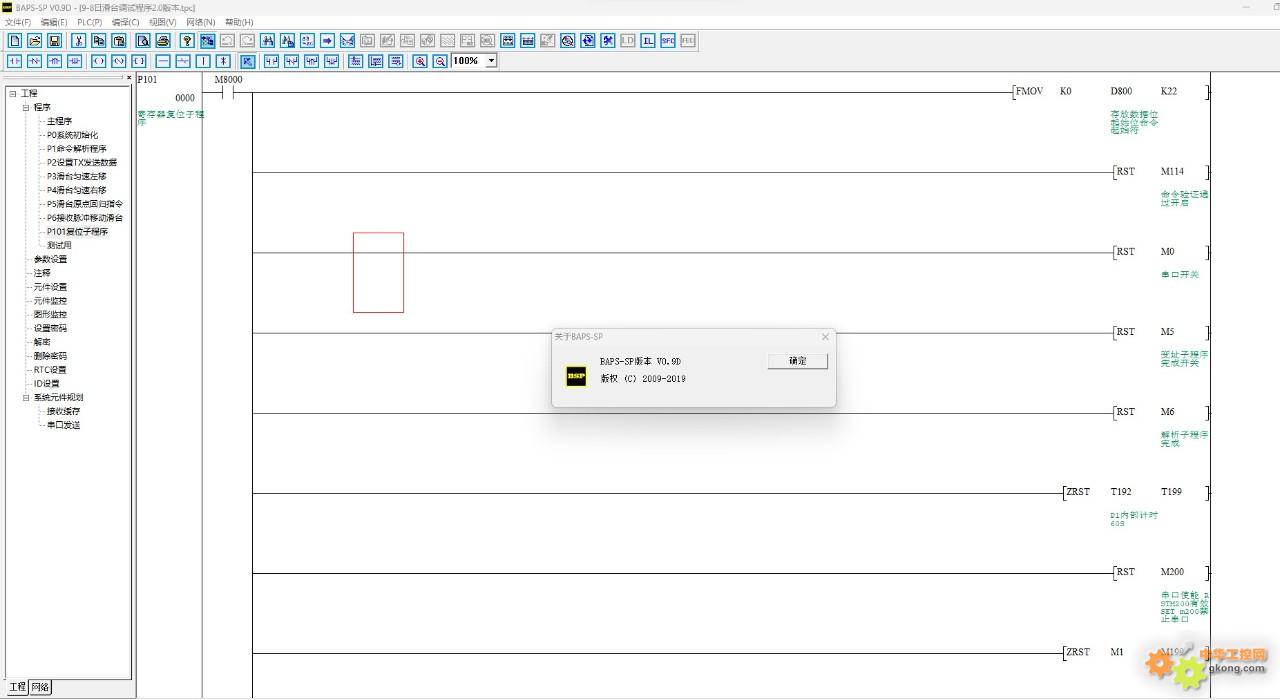The height and width of the screenshot is (700, 1280).
Task: Save the current program
Action: coord(54,41)
